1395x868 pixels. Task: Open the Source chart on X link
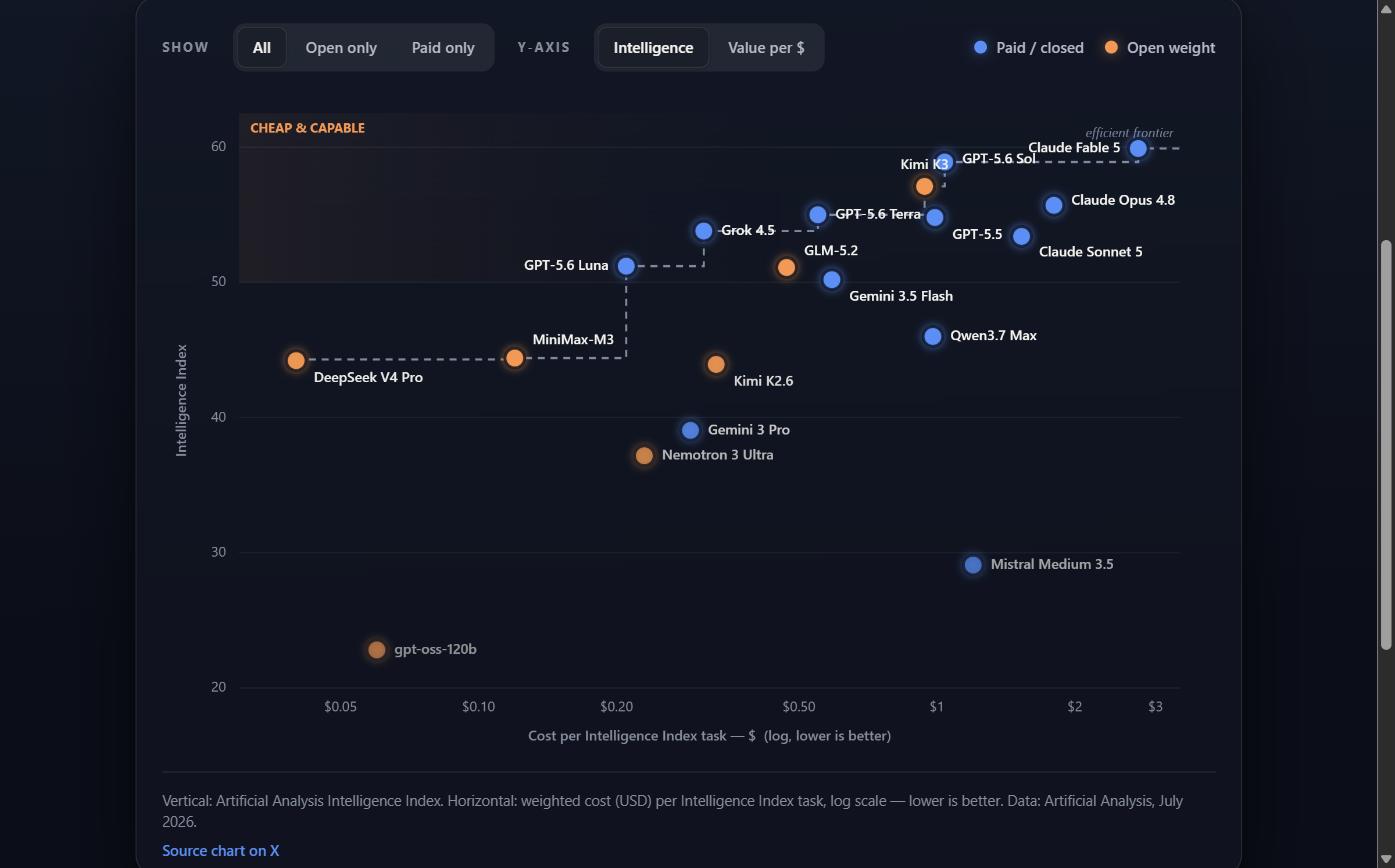tap(221, 850)
